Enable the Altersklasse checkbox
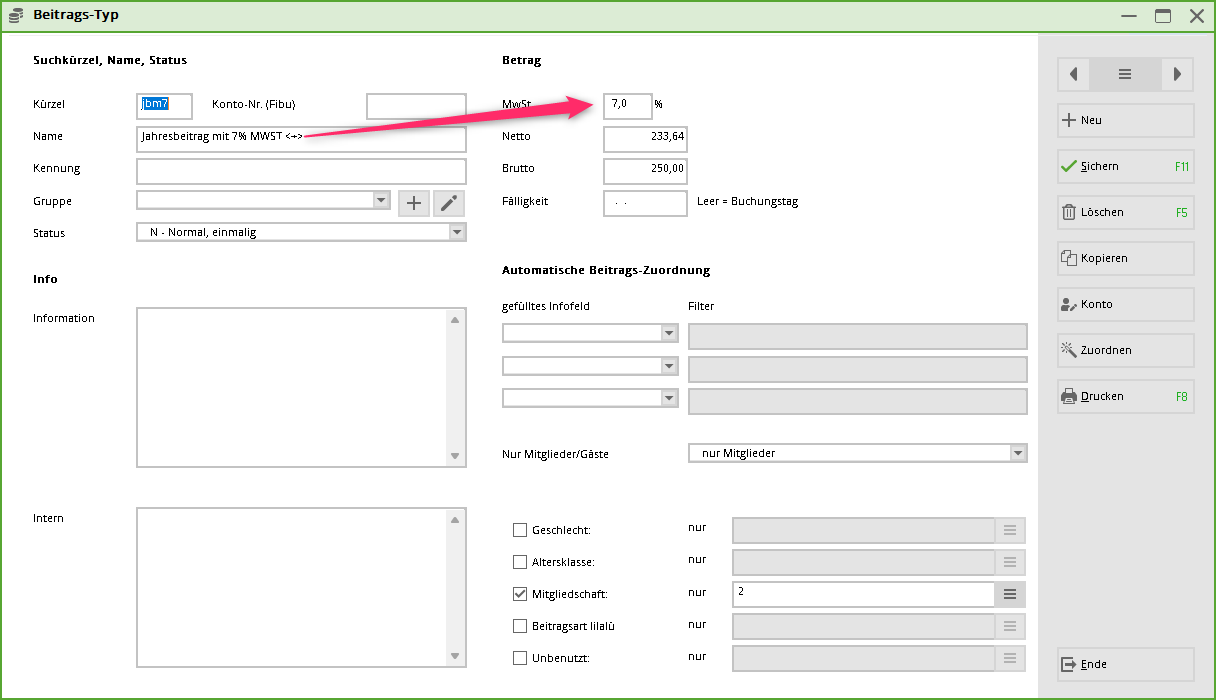The image size is (1216, 700). click(x=520, y=562)
